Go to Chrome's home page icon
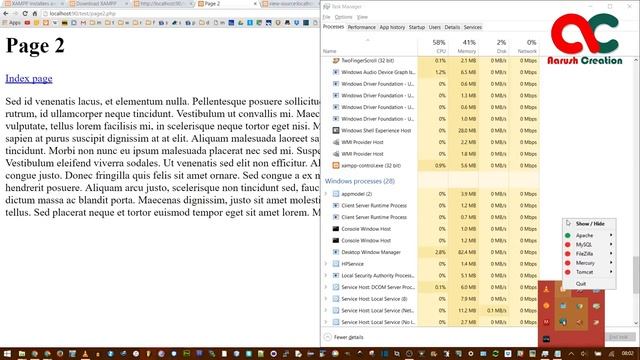The height and width of the screenshot is (360, 640). [35, 13]
